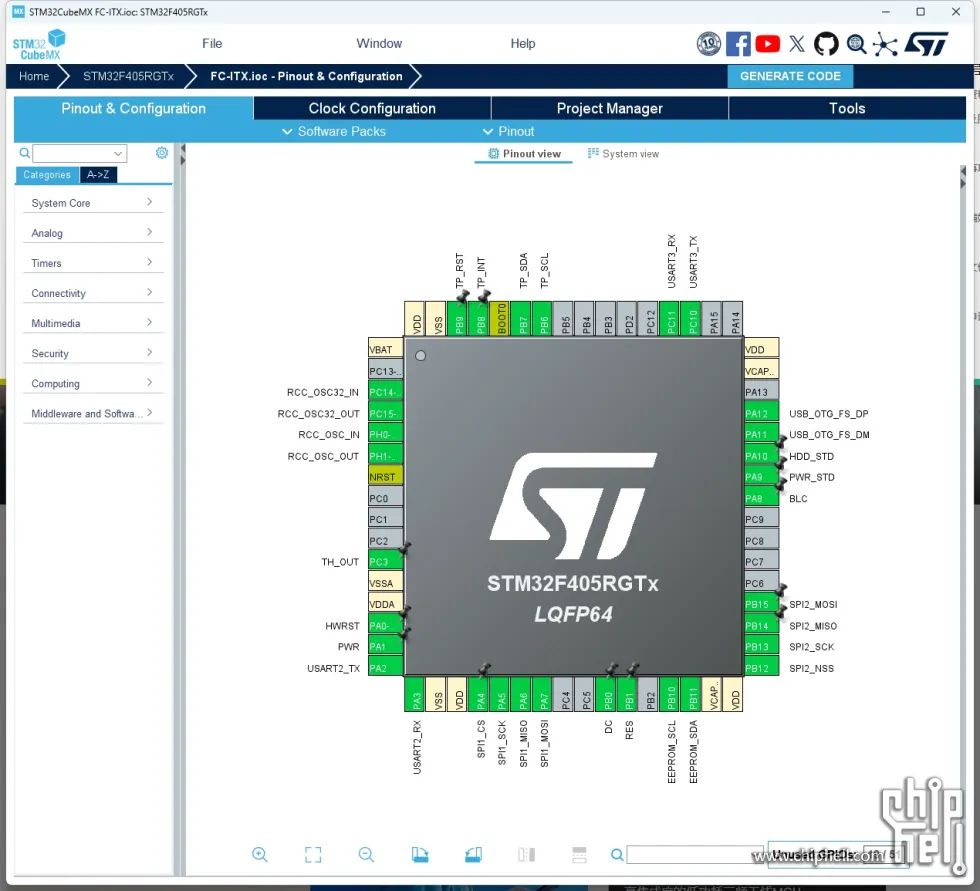Rotate the chip view clockwise
This screenshot has width=980, height=891.
[x=420, y=854]
